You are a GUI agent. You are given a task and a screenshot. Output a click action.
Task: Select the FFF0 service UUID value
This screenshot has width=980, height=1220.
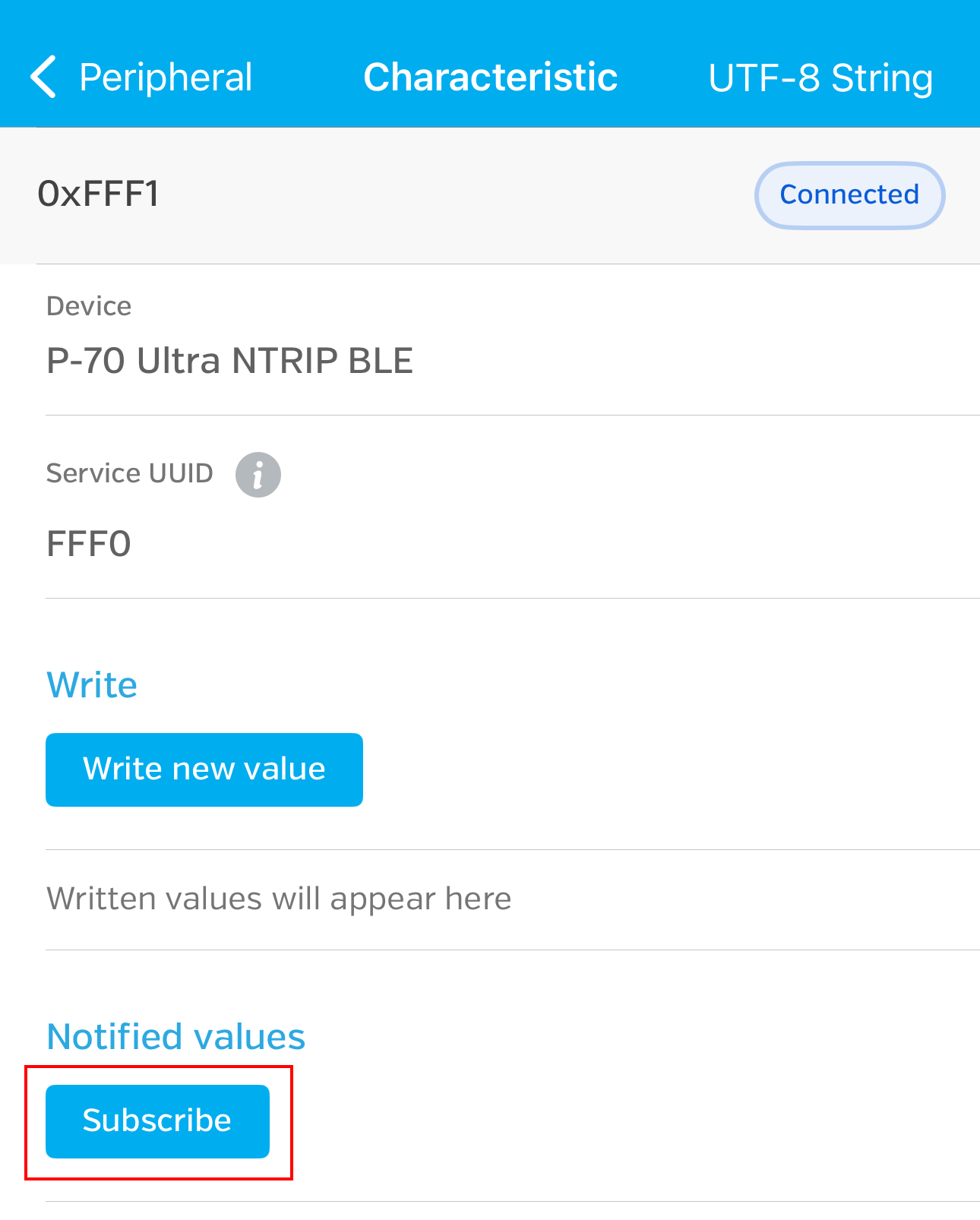point(89,544)
